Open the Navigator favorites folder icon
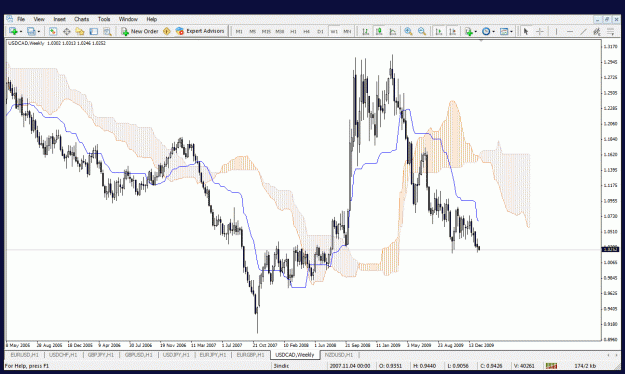 80,31
